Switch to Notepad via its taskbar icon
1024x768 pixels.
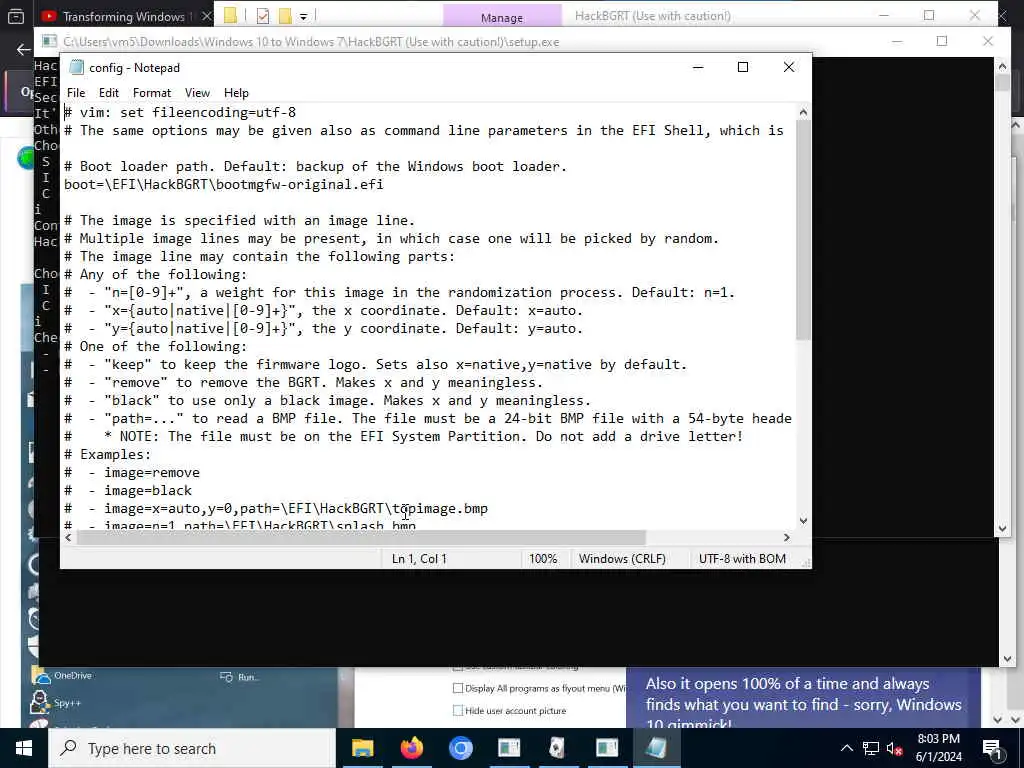click(x=656, y=748)
